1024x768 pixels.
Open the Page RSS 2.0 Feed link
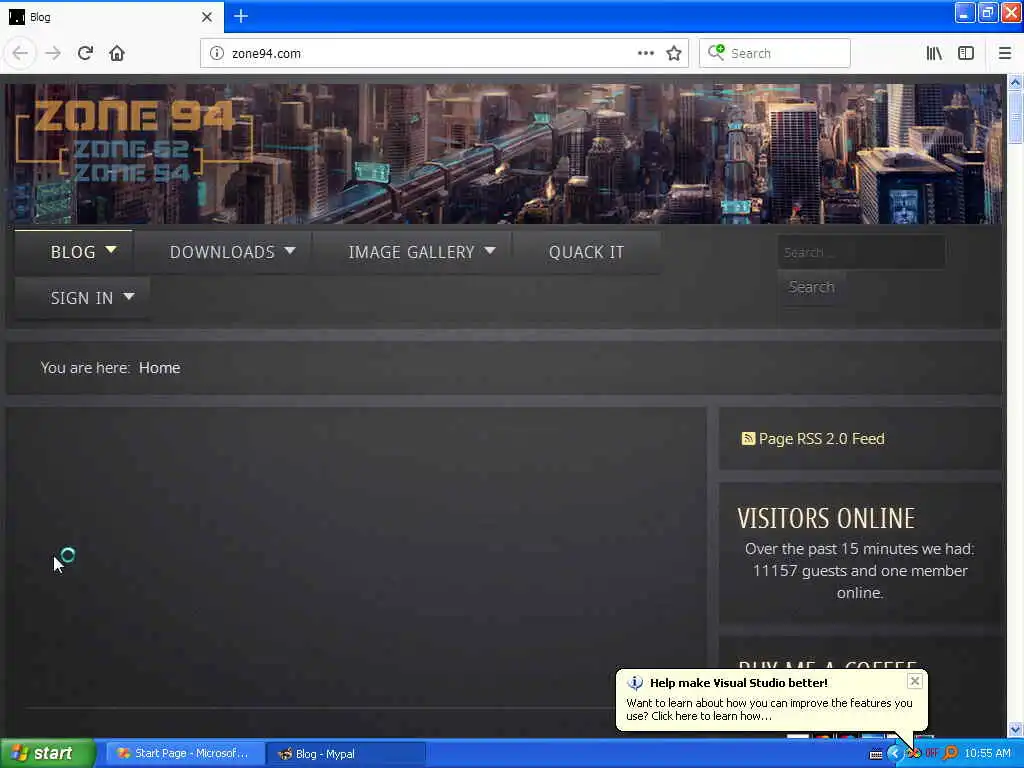point(821,438)
